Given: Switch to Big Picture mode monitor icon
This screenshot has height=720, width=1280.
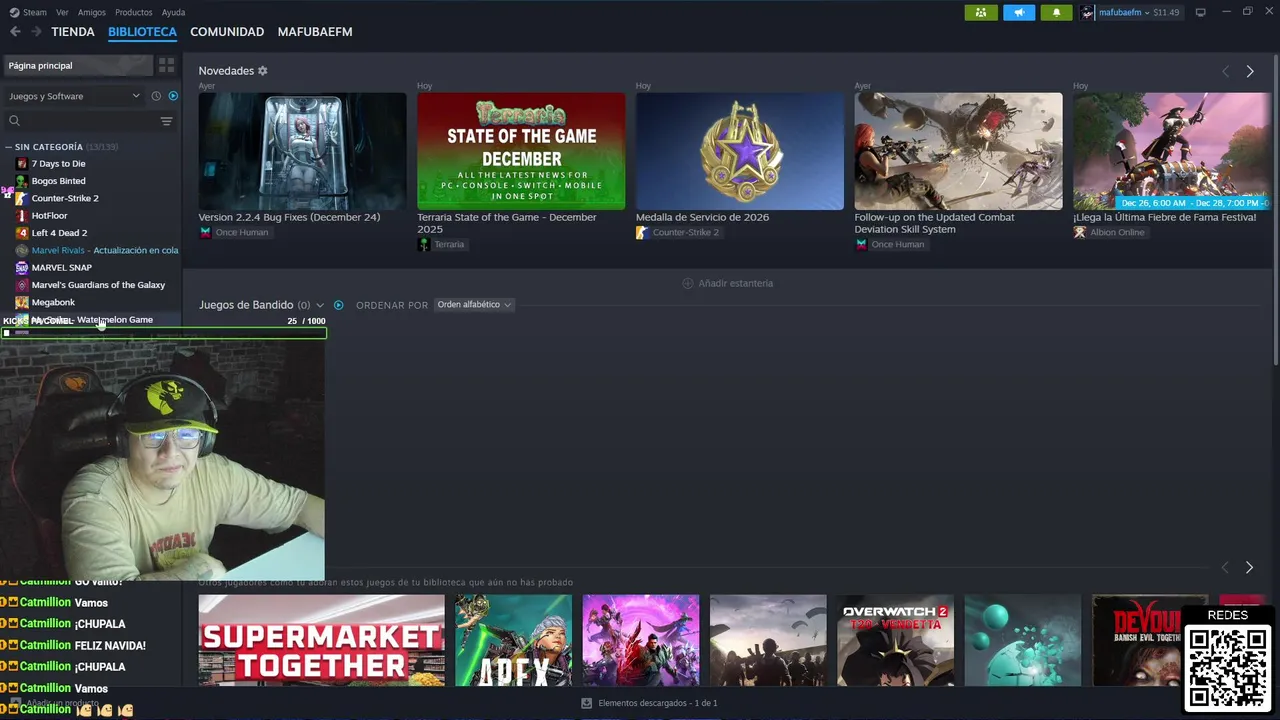Looking at the screenshot, I should click(1201, 12).
